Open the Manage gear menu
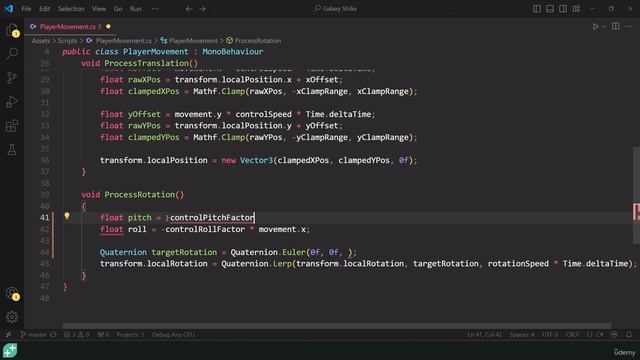640x360 pixels. pyautogui.click(x=12, y=317)
